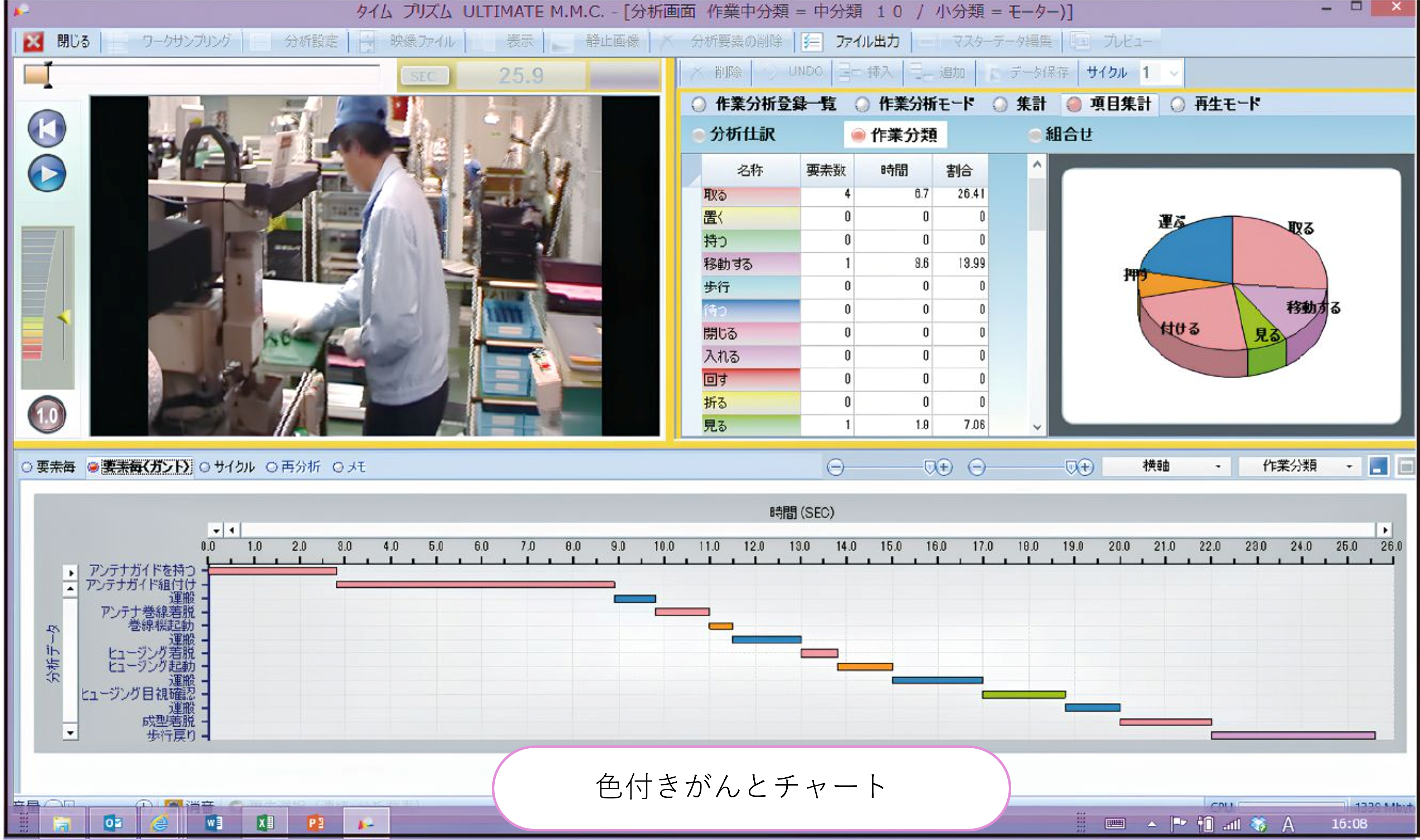Select the 再分析 radio button
1420x840 pixels.
pos(272,467)
